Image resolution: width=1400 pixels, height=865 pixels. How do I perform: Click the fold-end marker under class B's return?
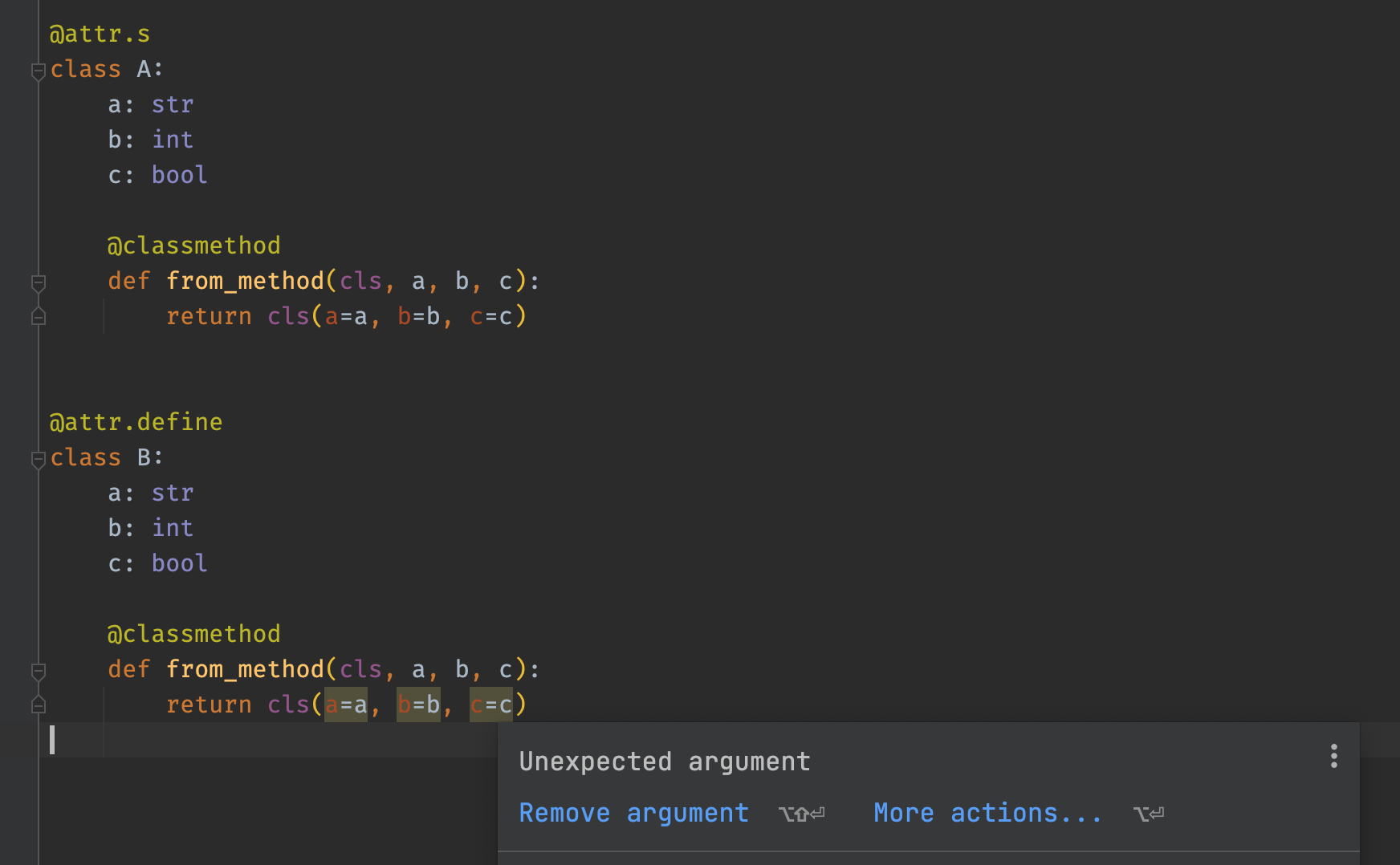[x=37, y=705]
